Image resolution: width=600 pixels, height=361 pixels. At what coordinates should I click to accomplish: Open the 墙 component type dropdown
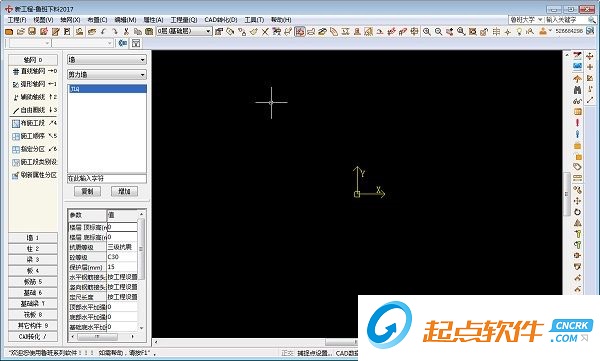tap(107, 60)
